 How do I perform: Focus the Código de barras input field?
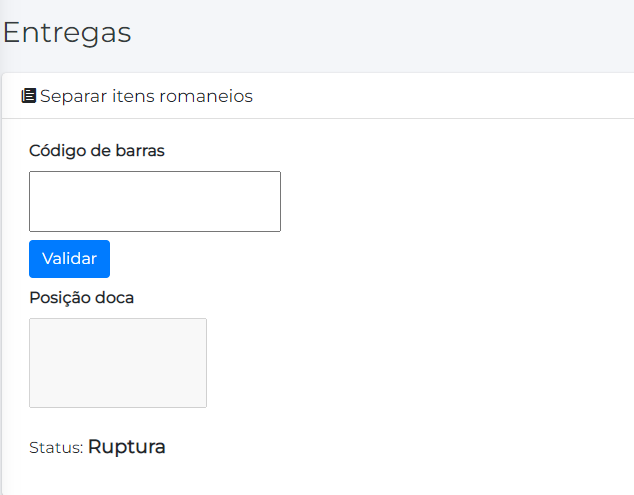(x=155, y=202)
